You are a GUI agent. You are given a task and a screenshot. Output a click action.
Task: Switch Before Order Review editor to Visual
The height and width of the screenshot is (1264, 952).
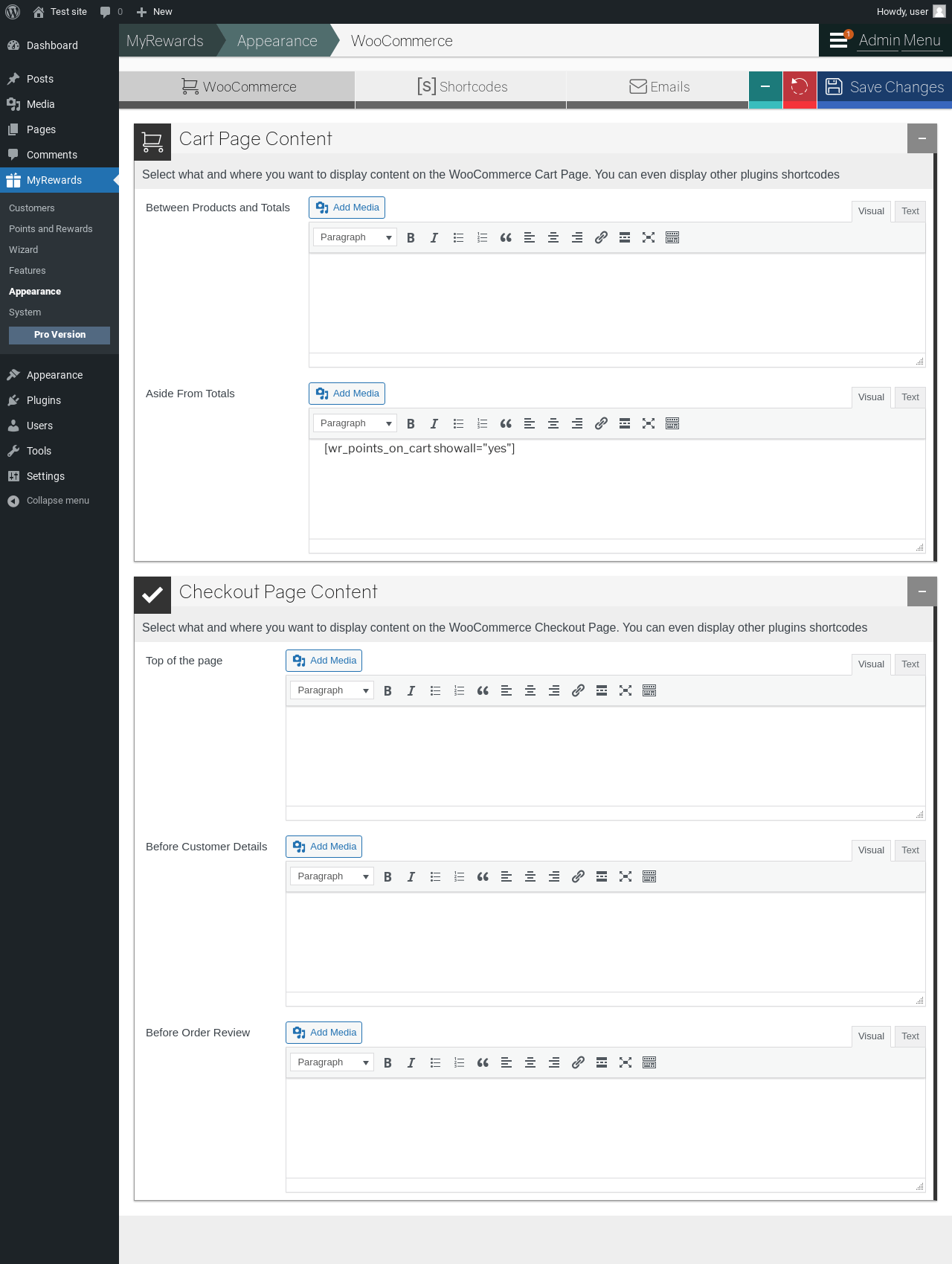[871, 1036]
